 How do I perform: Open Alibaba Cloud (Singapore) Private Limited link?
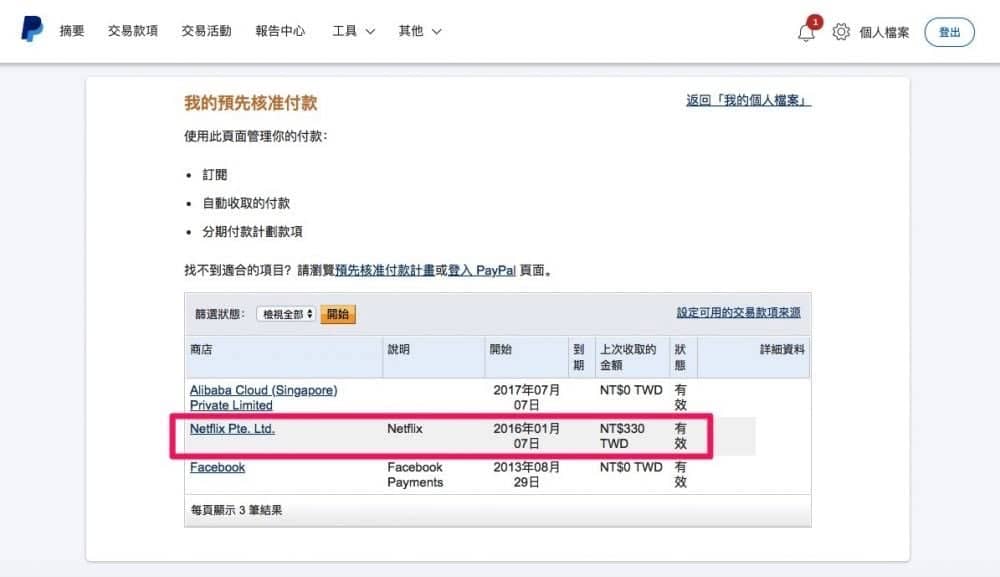pos(263,397)
